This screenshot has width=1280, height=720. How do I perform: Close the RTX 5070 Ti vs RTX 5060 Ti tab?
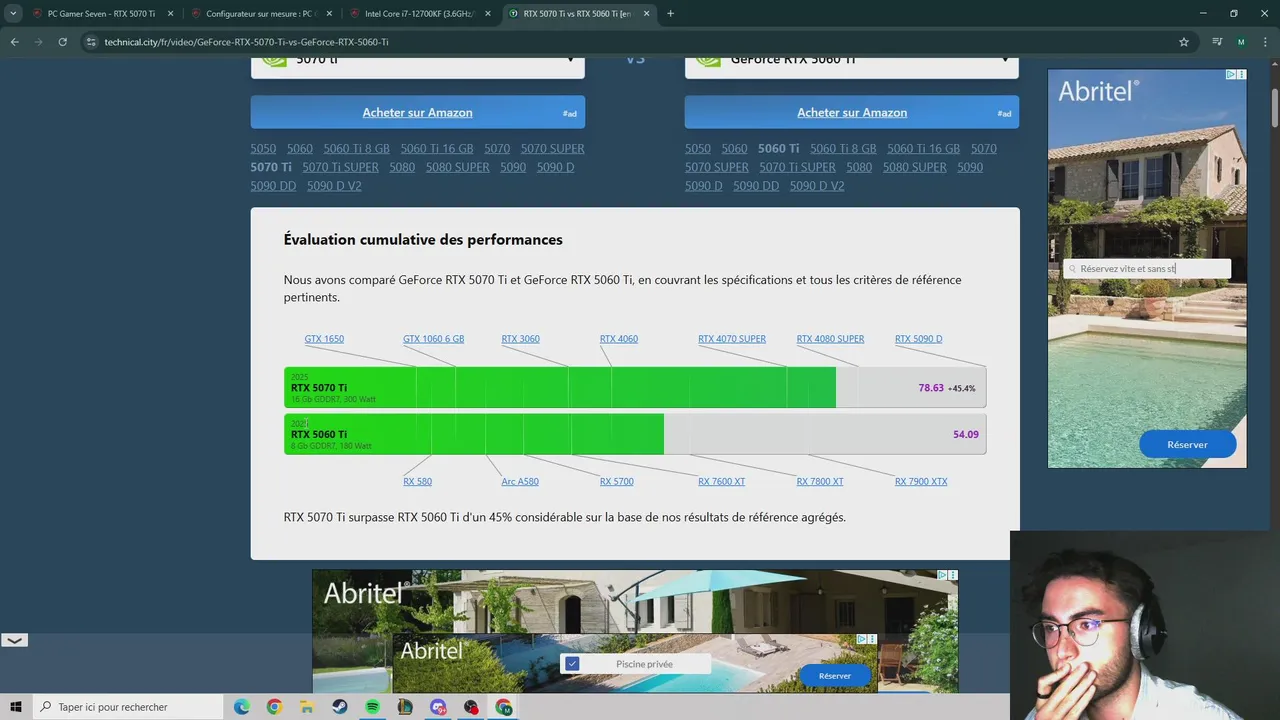(x=646, y=14)
